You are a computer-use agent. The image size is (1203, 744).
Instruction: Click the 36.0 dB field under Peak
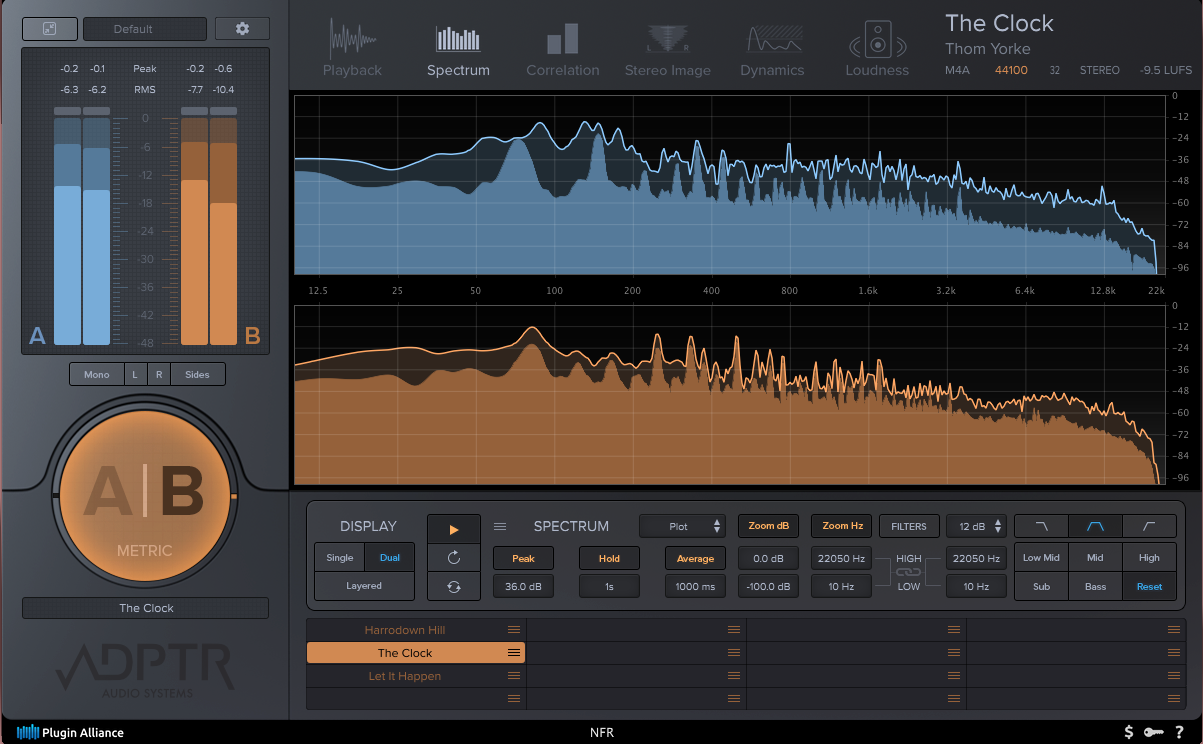[x=523, y=587]
